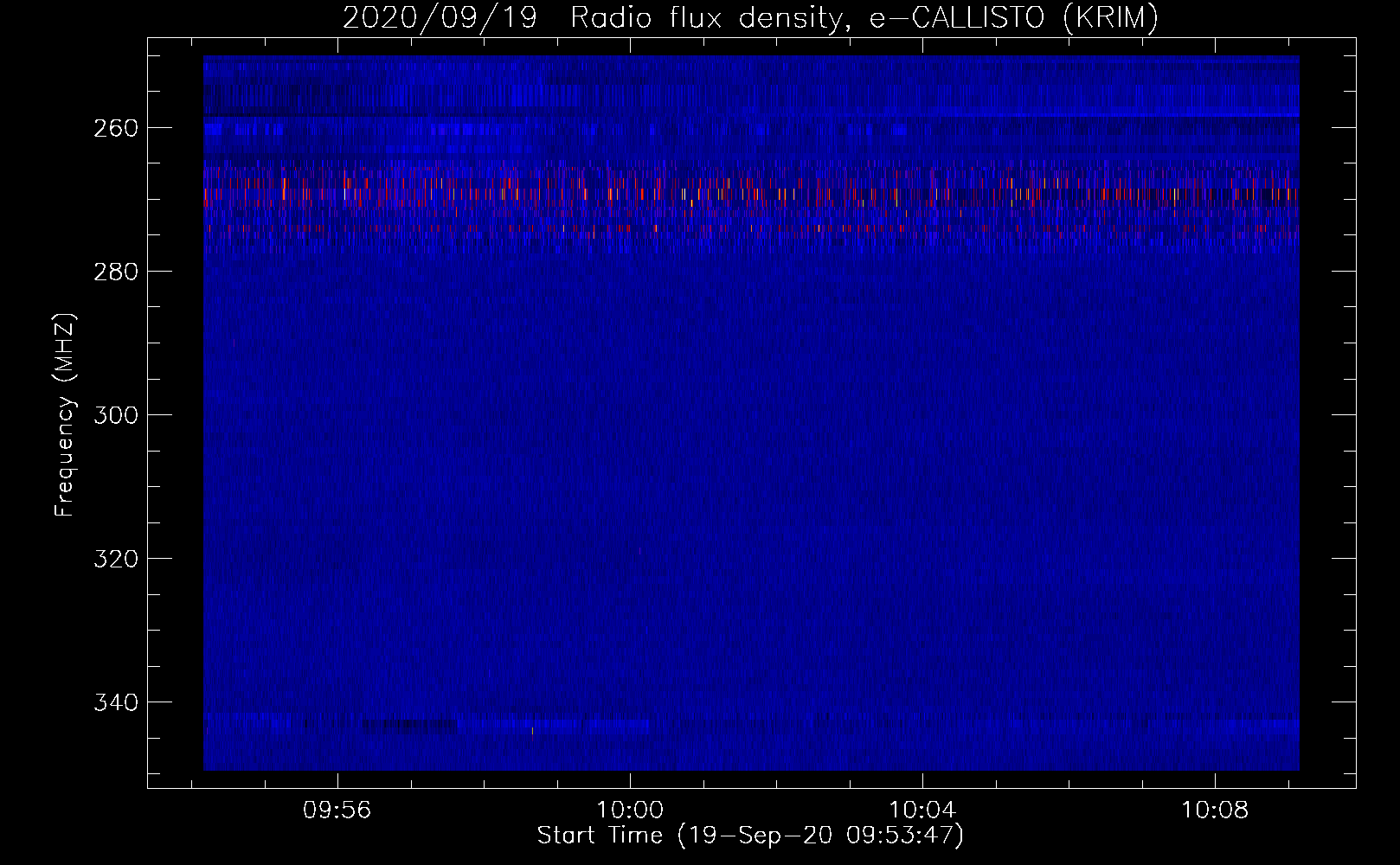Viewport: 1400px width, 865px height.
Task: Click the 09:56 time tick label
Action: pyautogui.click(x=337, y=811)
